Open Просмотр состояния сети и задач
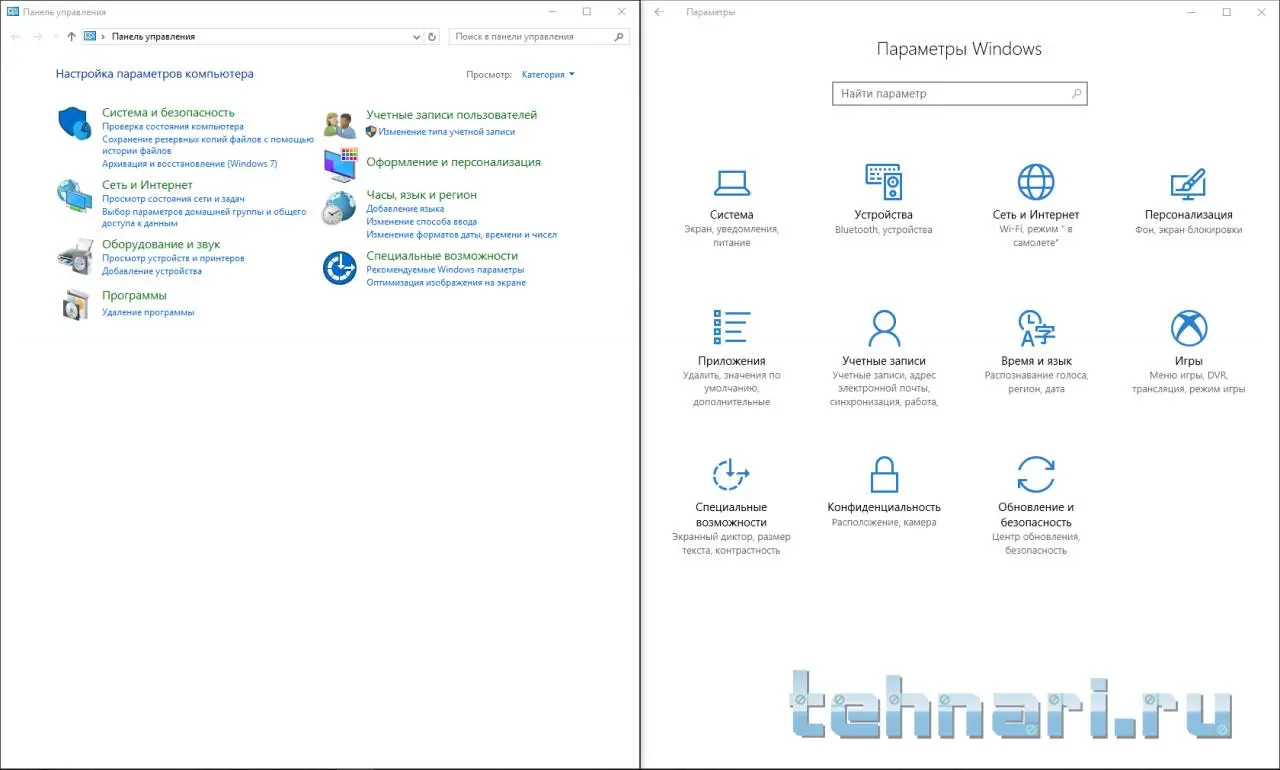Screen dimensions: 1280x770 173,199
